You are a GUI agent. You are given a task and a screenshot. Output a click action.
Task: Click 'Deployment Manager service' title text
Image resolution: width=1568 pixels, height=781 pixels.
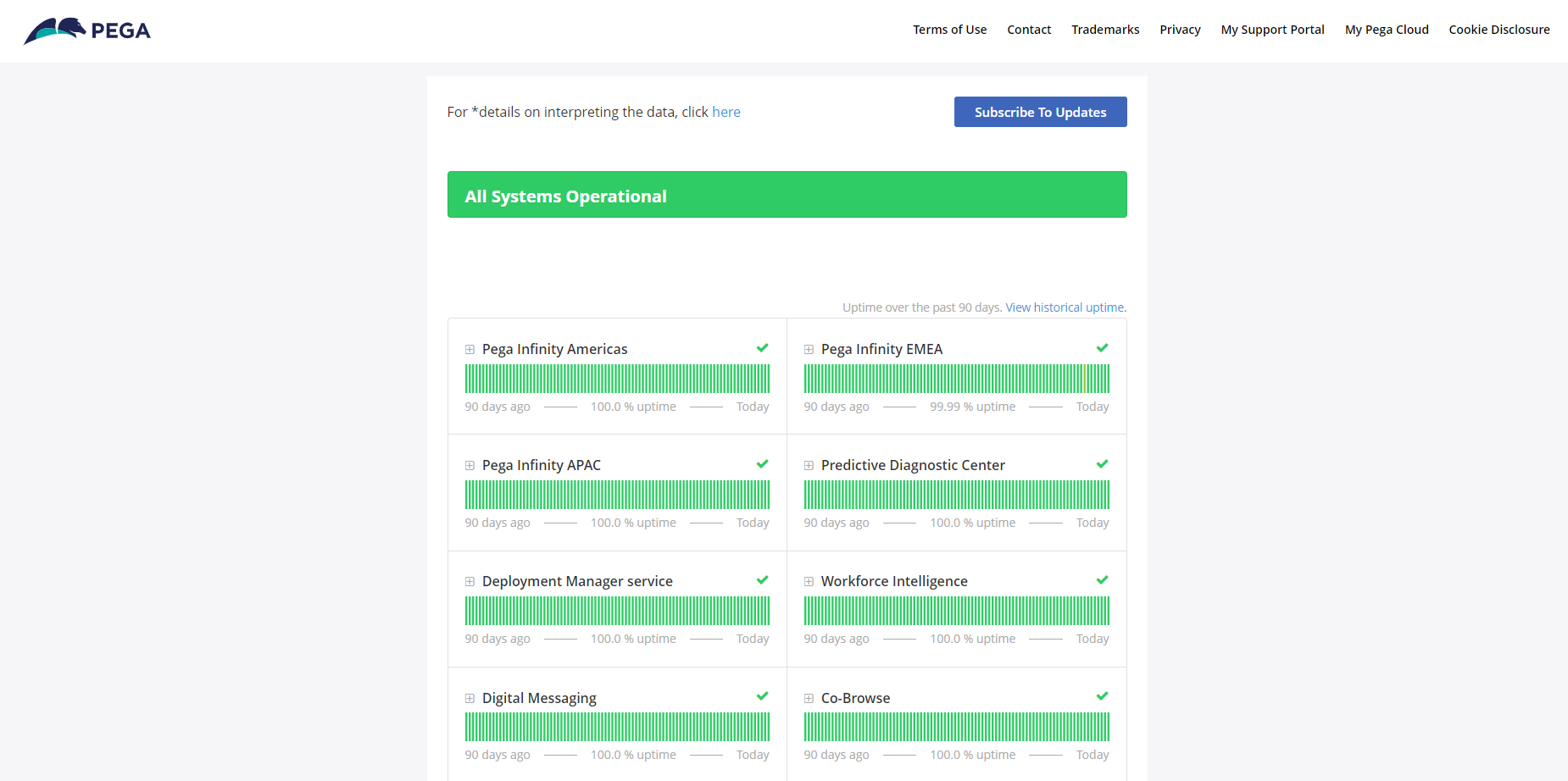point(577,581)
